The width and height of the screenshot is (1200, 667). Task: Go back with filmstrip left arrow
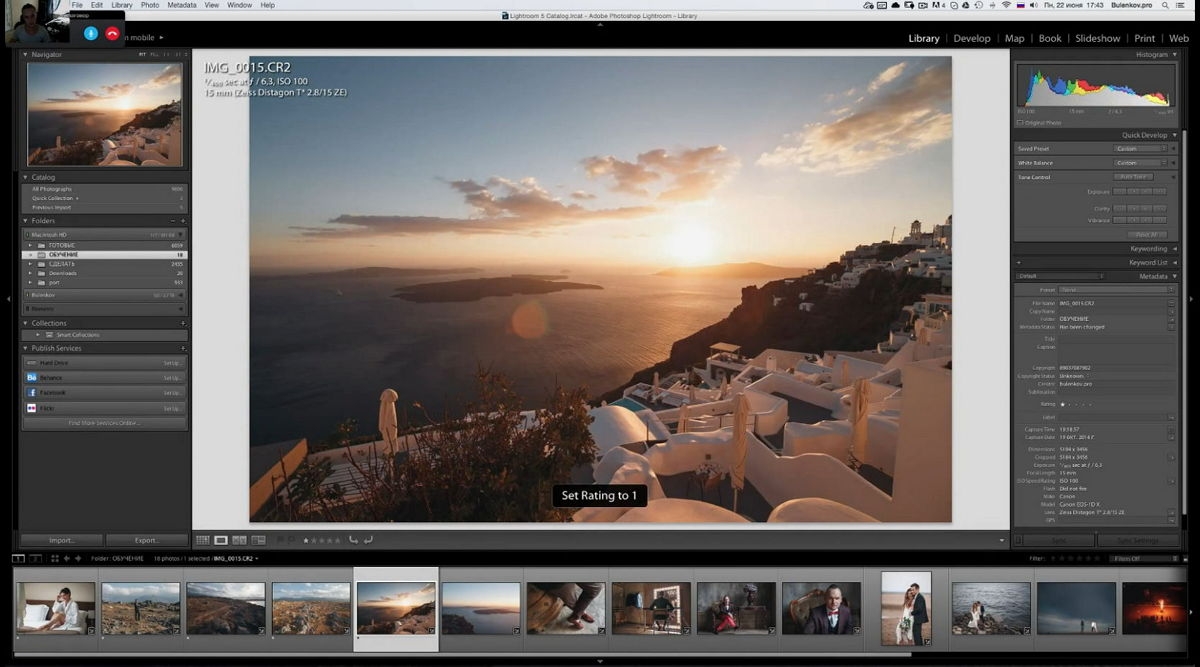point(67,558)
